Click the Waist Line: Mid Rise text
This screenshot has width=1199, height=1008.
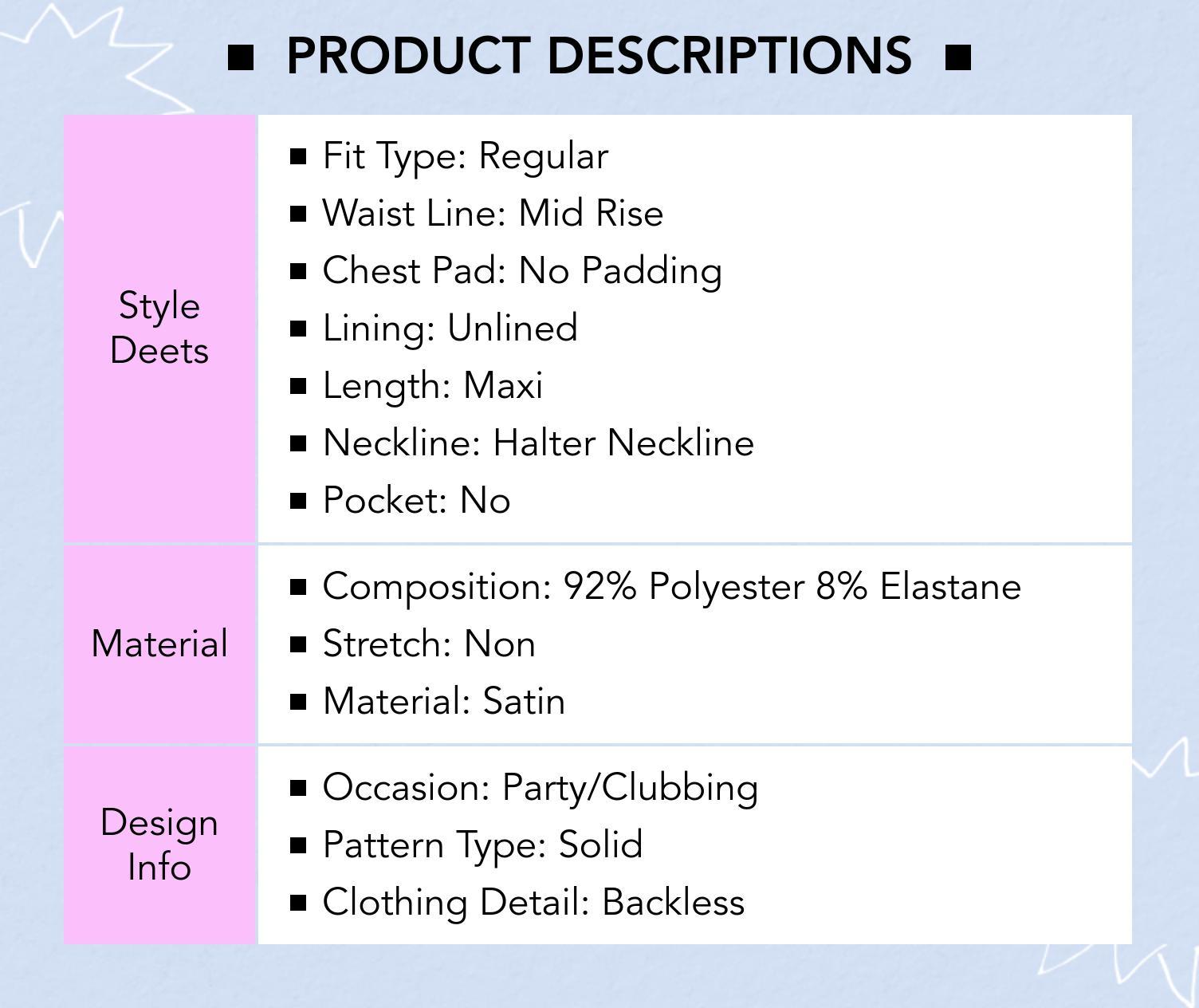(493, 214)
